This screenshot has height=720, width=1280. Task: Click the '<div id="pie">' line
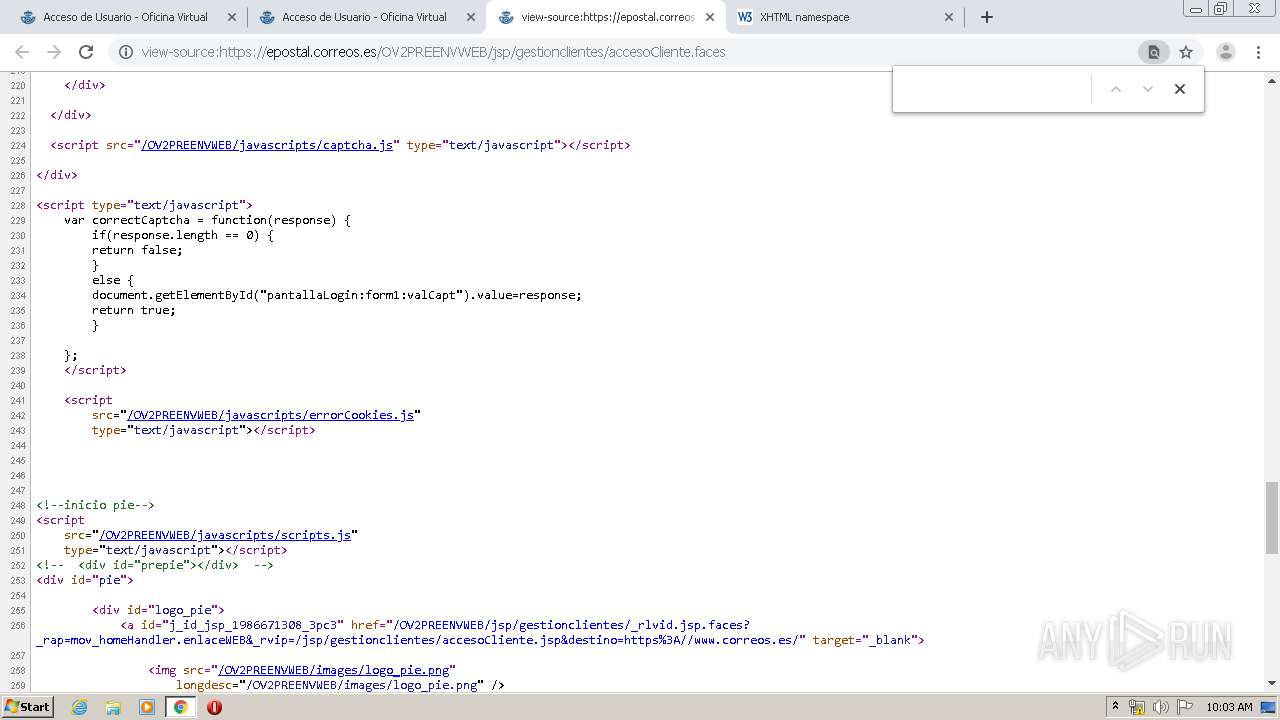85,580
